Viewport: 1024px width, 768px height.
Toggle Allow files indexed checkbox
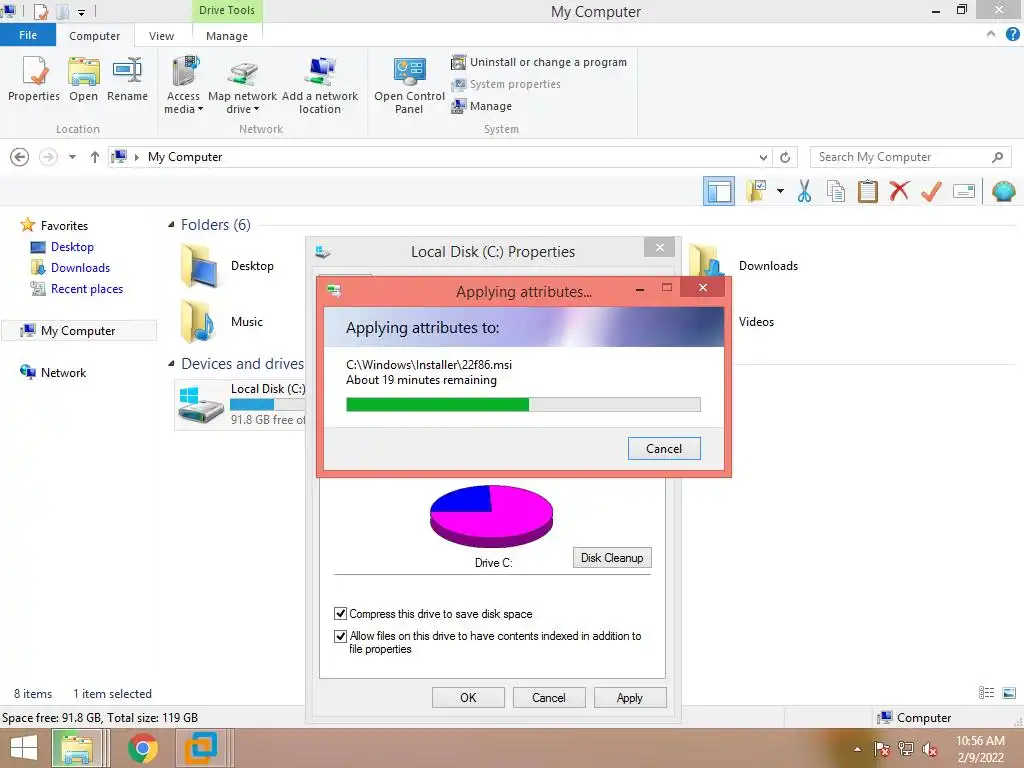click(340, 636)
